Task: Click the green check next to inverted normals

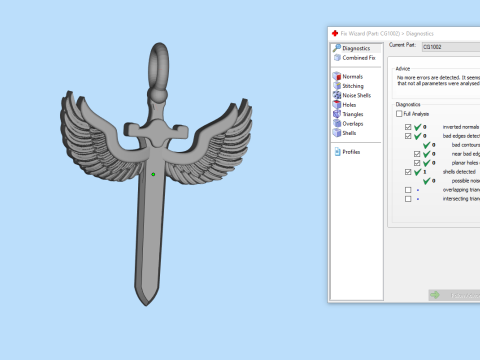Action: (x=418, y=127)
